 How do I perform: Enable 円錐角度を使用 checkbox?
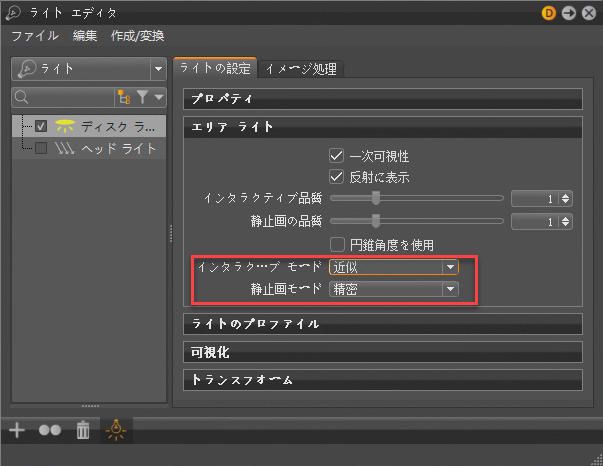[337, 245]
